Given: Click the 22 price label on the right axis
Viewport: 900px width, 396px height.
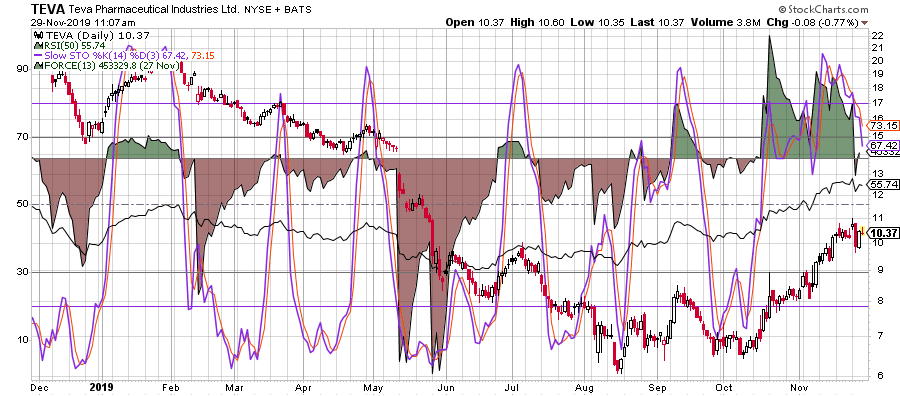Looking at the screenshot, I should click(877, 35).
